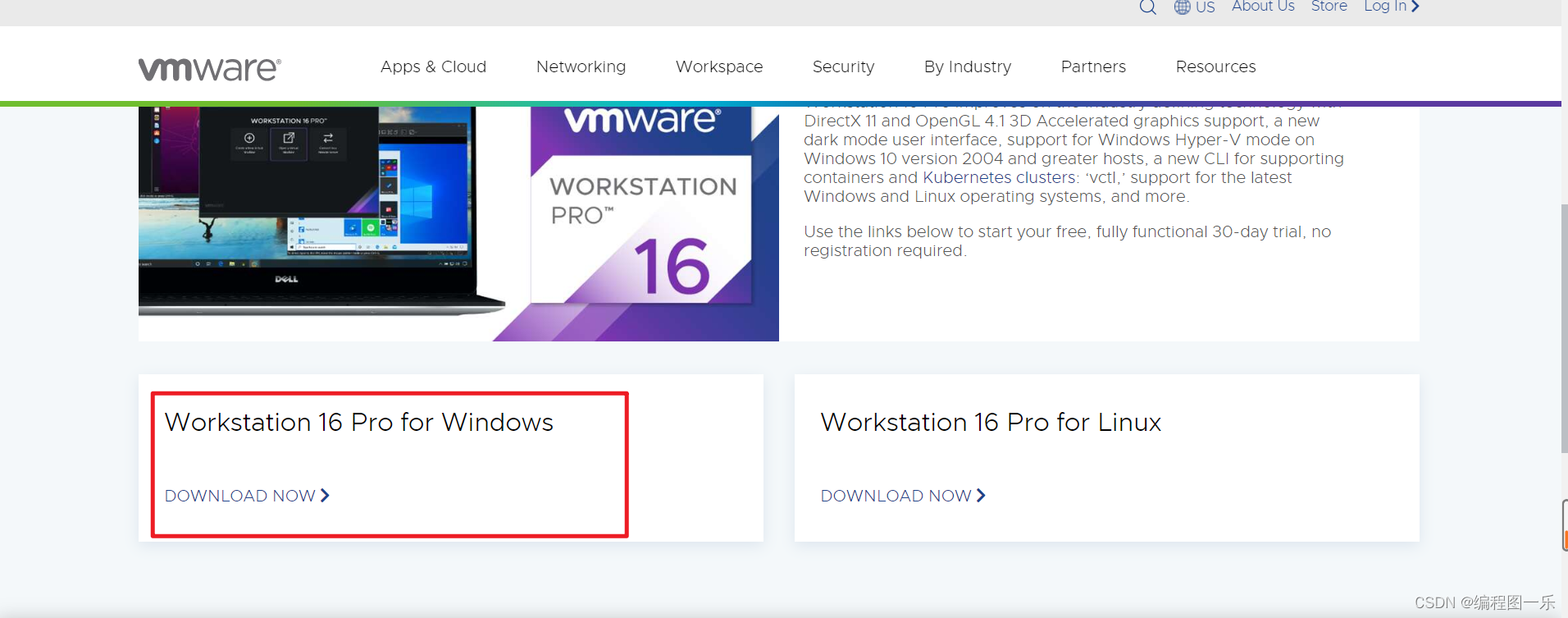Click the 30-day trial paragraph text
The width and height of the screenshot is (1568, 618).
[x=1067, y=241]
